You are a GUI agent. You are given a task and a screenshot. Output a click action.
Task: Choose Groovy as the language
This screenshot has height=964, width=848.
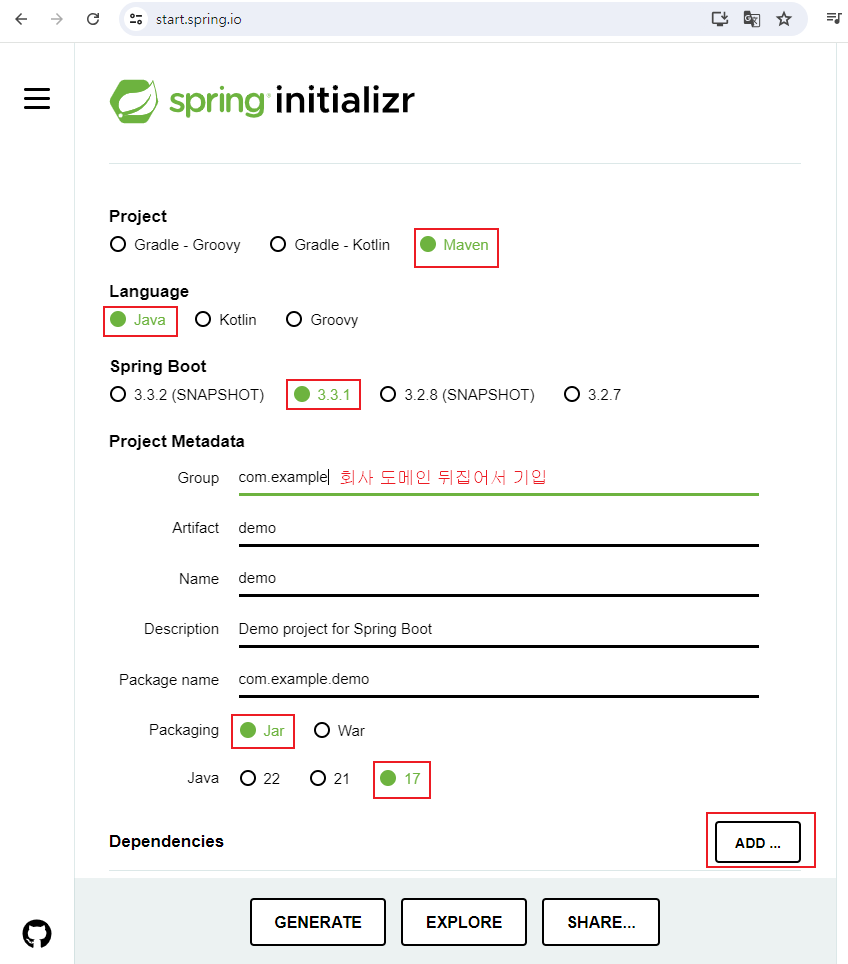pos(322,320)
